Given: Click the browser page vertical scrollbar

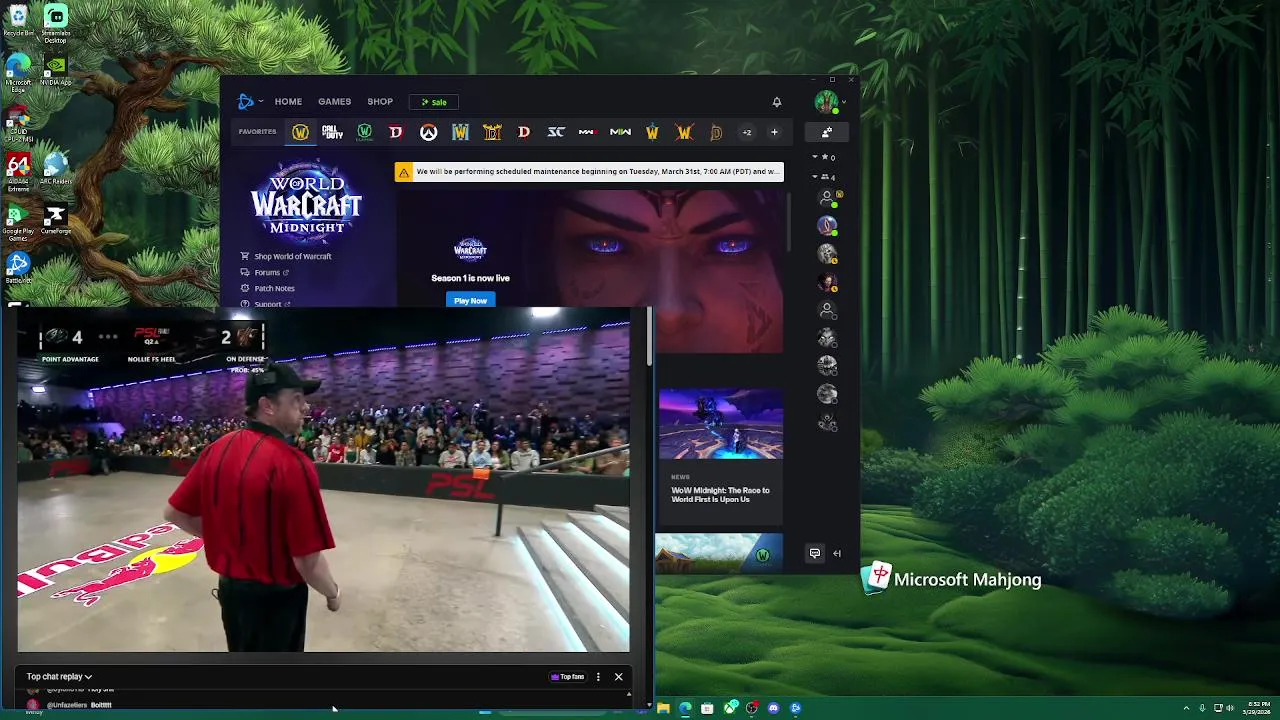Looking at the screenshot, I should point(649,337).
